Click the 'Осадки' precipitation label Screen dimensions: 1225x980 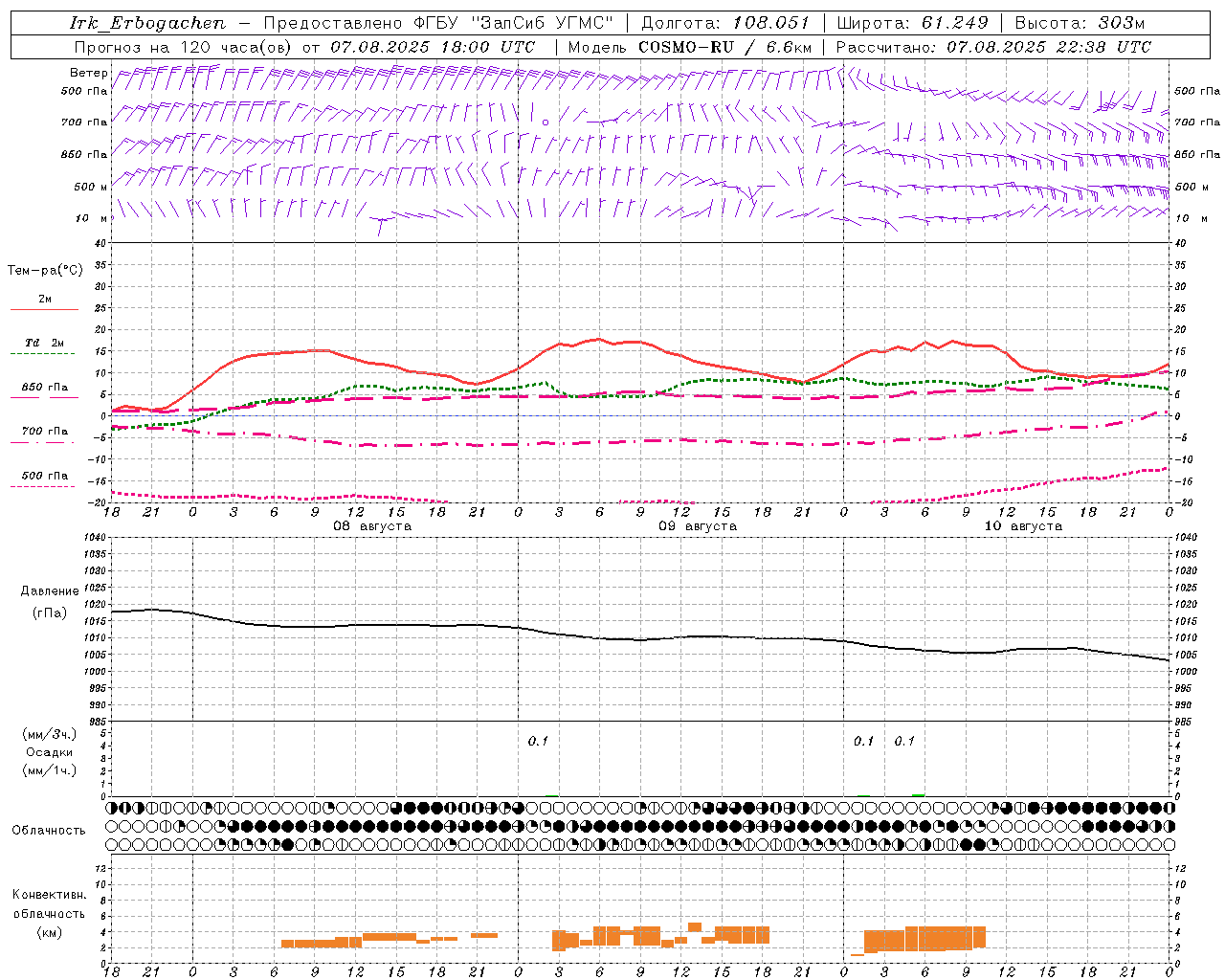click(x=50, y=752)
